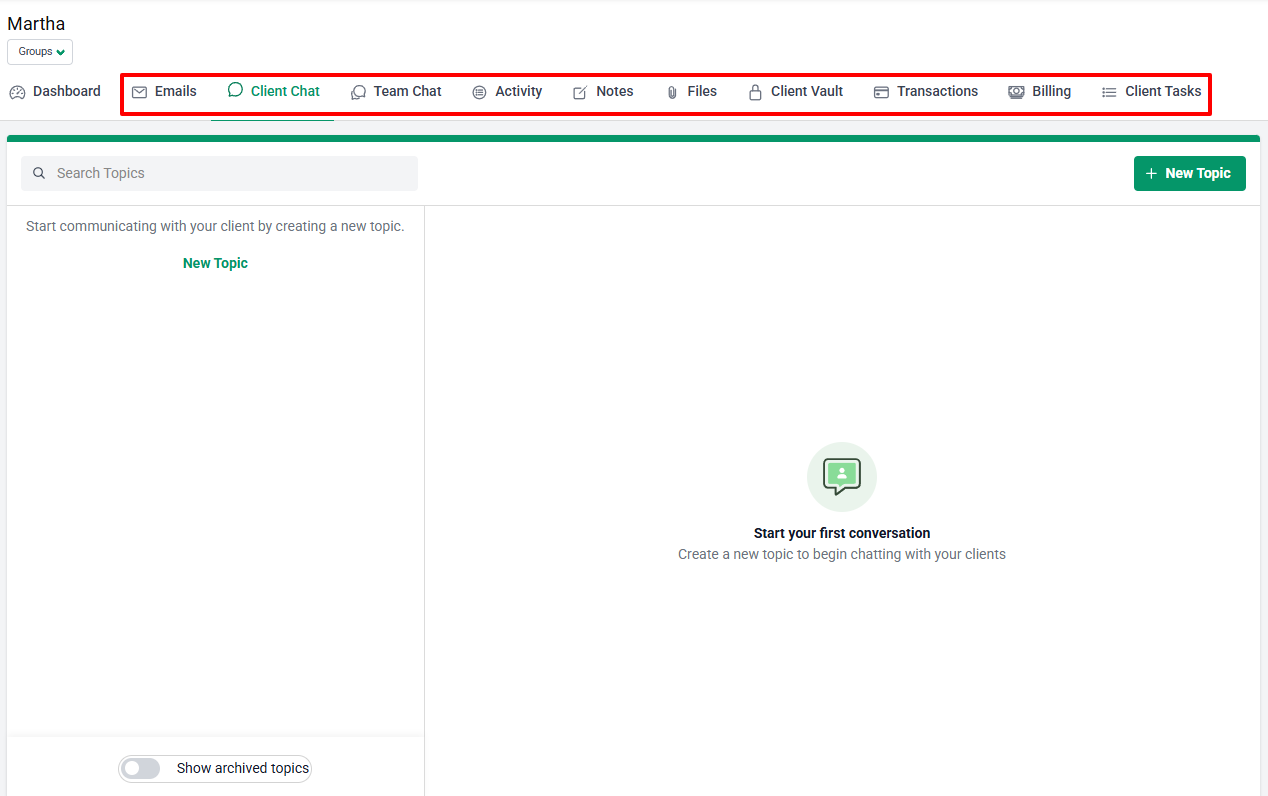Click the padlock icon for Client Vault
This screenshot has width=1268, height=796.
[754, 91]
